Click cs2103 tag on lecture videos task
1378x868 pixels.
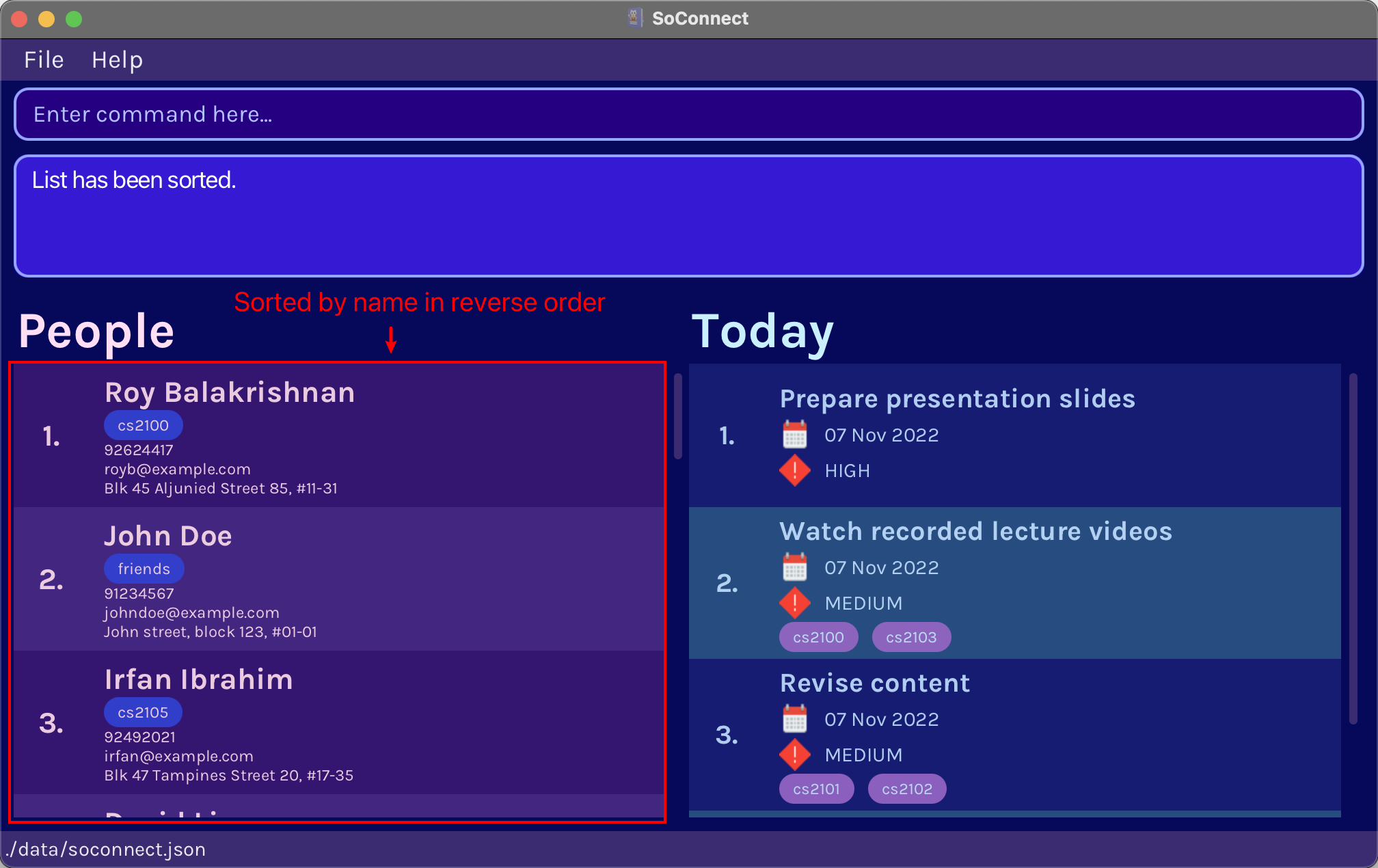click(x=911, y=637)
